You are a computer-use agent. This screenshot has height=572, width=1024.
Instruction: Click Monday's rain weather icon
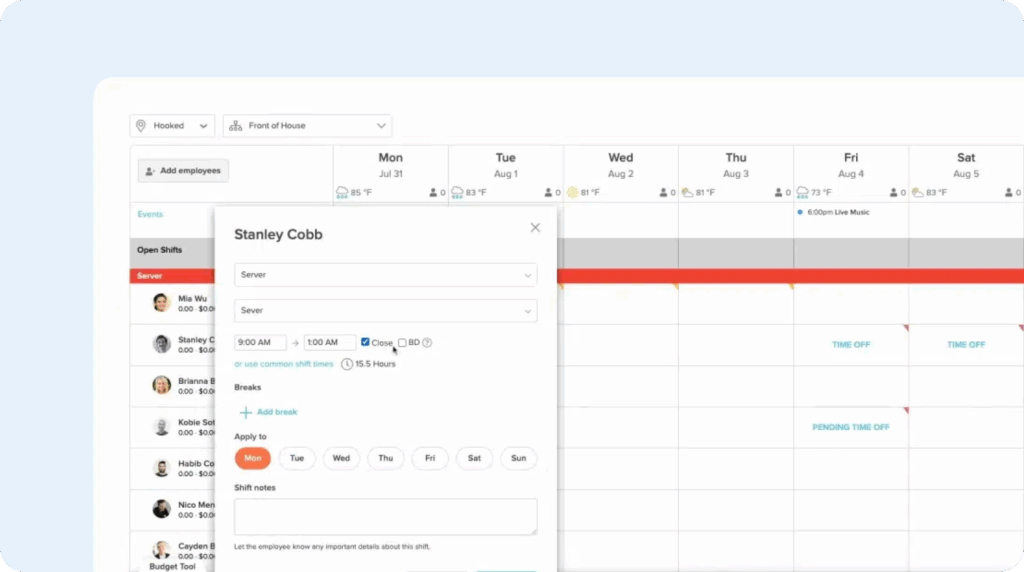[342, 192]
